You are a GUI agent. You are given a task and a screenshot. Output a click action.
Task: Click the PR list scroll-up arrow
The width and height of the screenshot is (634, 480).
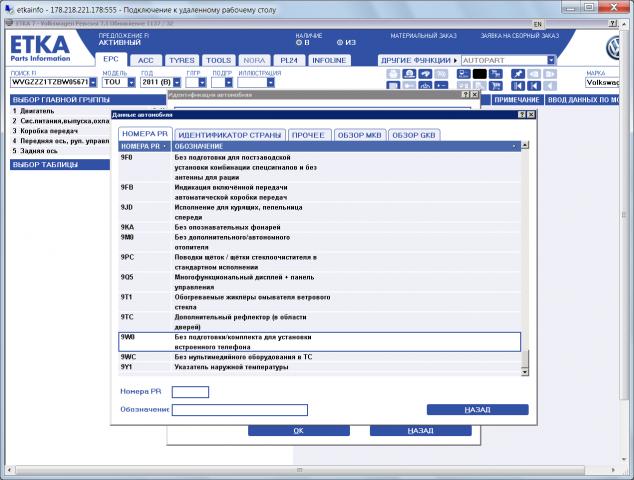pyautogui.click(x=525, y=145)
